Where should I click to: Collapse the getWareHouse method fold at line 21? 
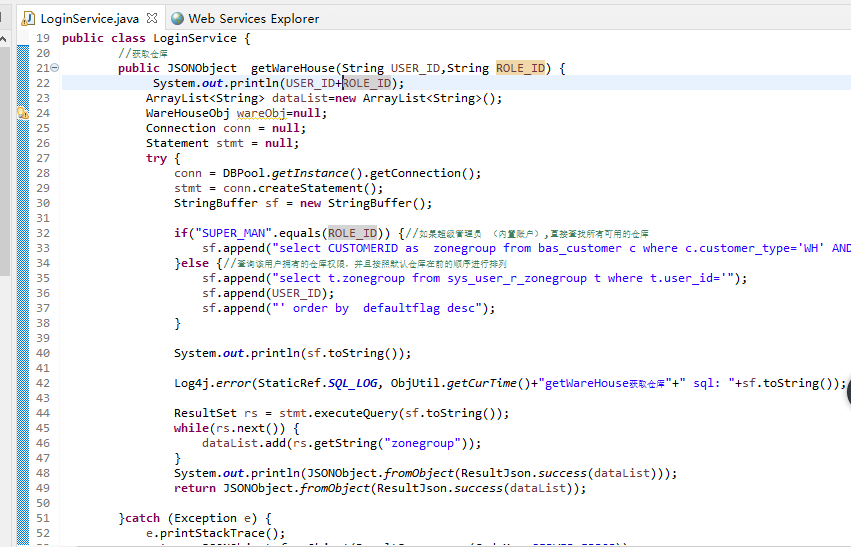55,68
